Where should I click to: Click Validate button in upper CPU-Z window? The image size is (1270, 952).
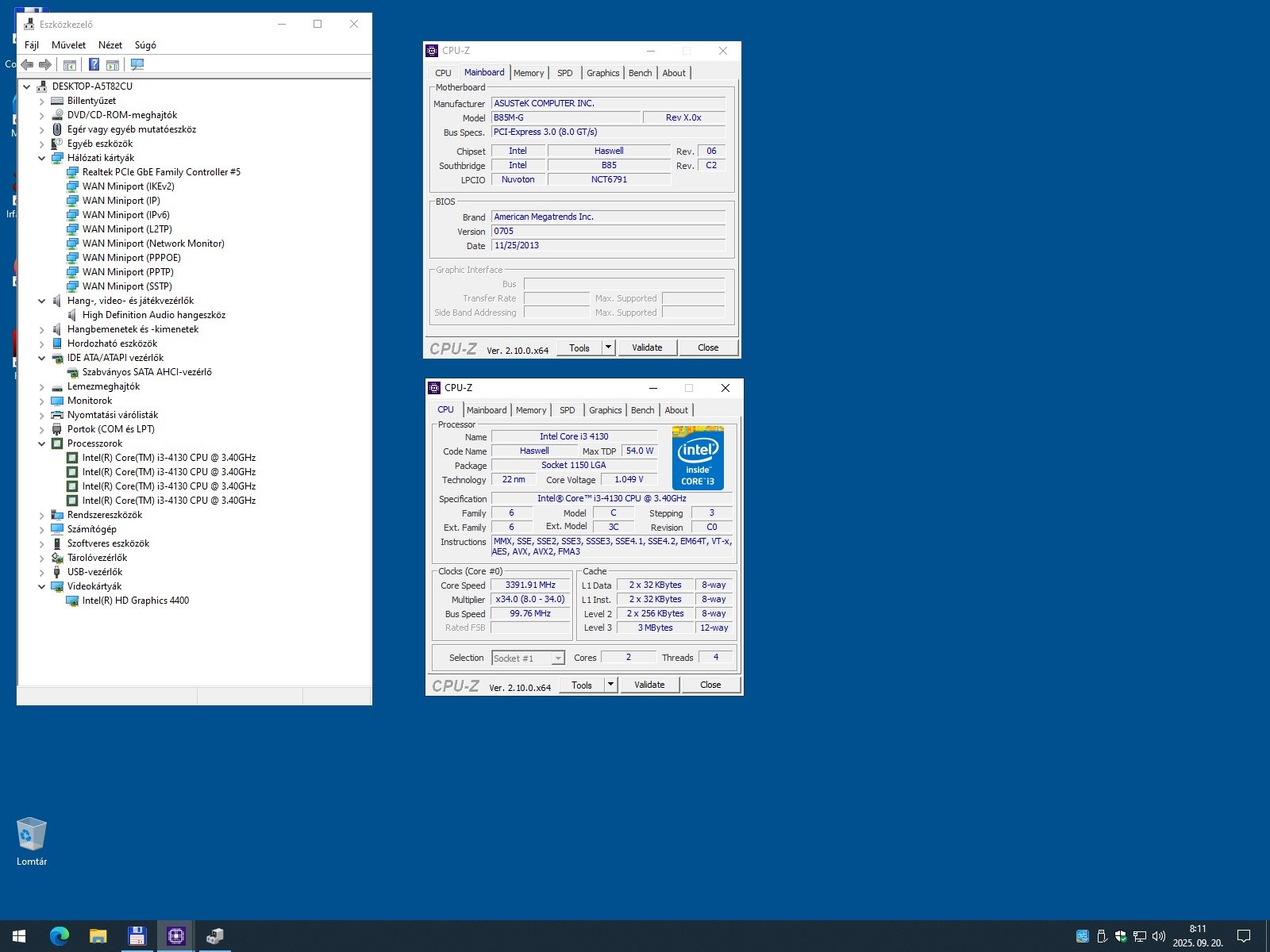point(647,347)
